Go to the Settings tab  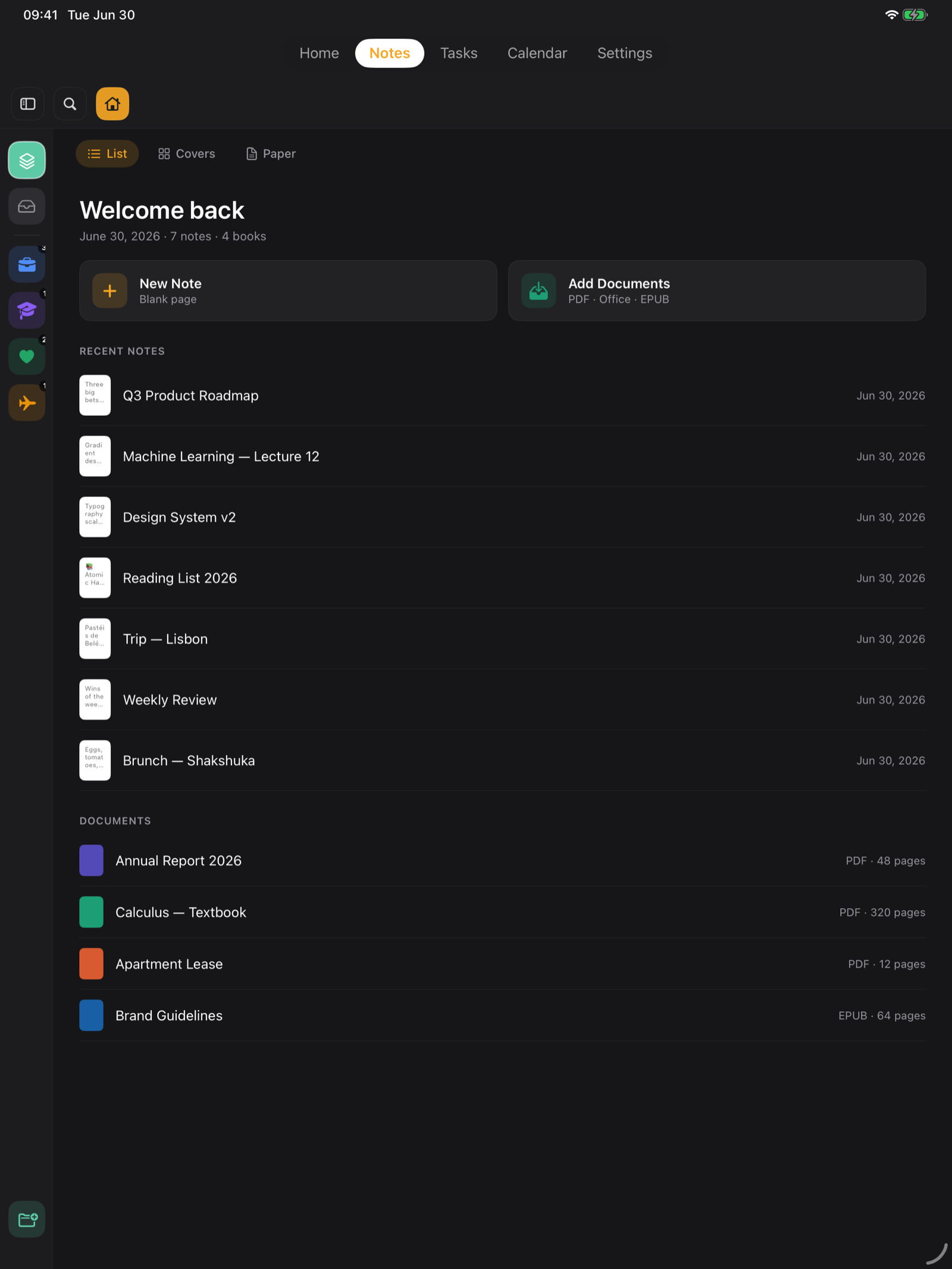(x=625, y=53)
